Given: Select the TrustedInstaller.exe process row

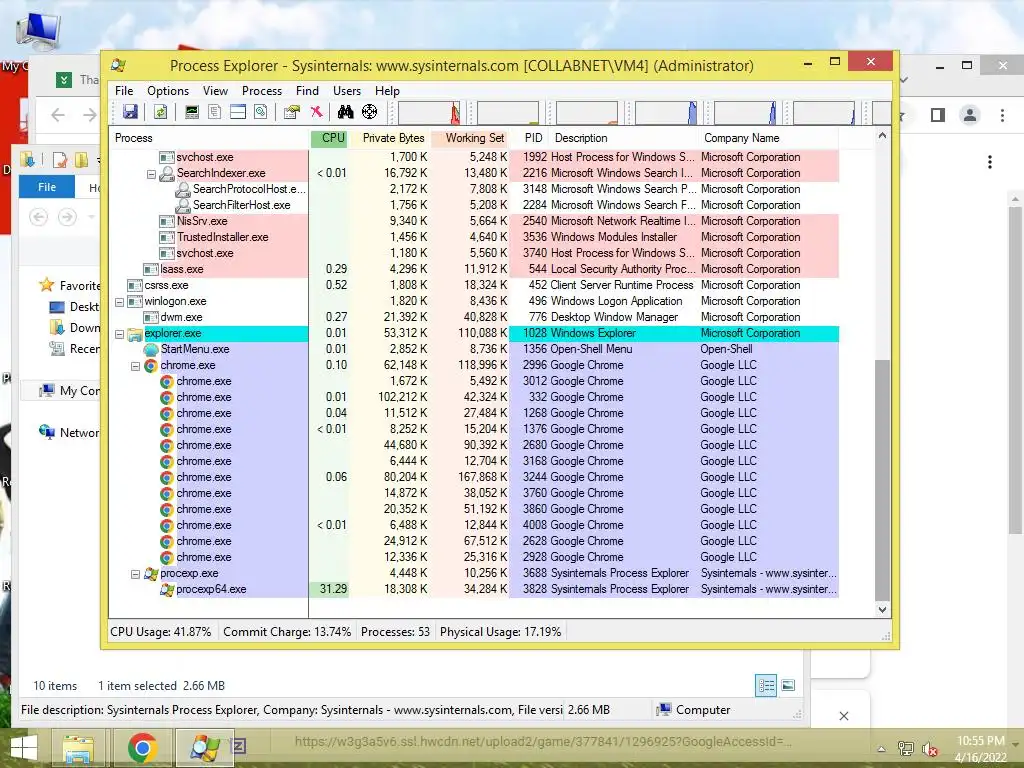Looking at the screenshot, I should click(473, 238).
